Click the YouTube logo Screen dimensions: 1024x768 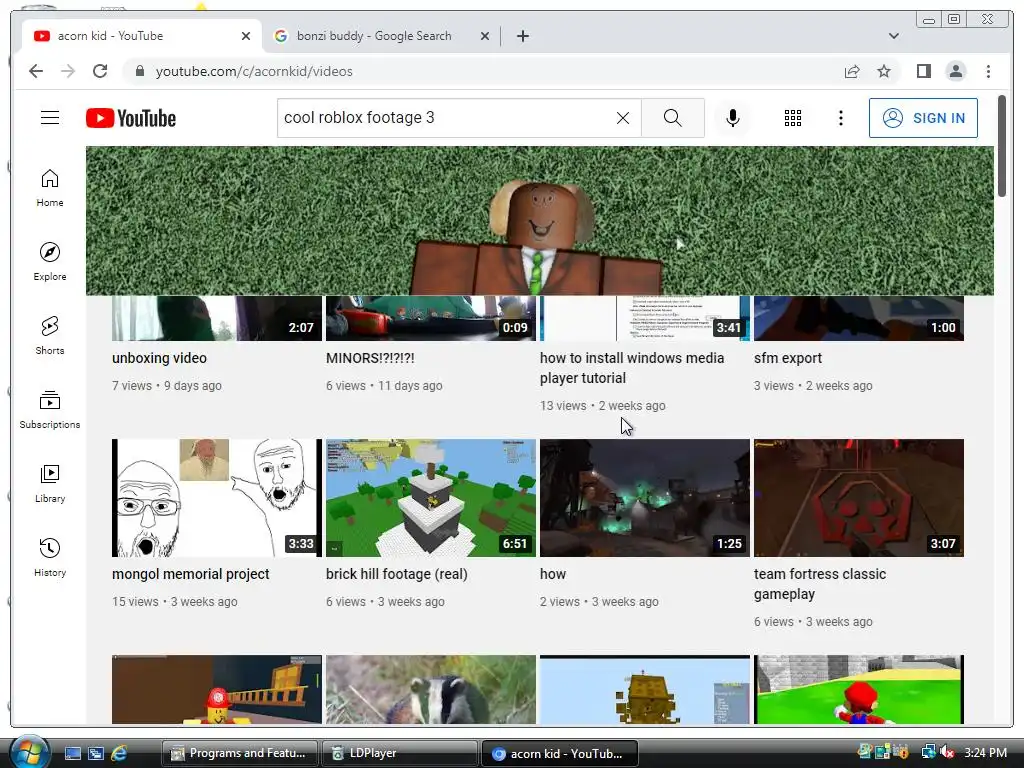(x=131, y=118)
